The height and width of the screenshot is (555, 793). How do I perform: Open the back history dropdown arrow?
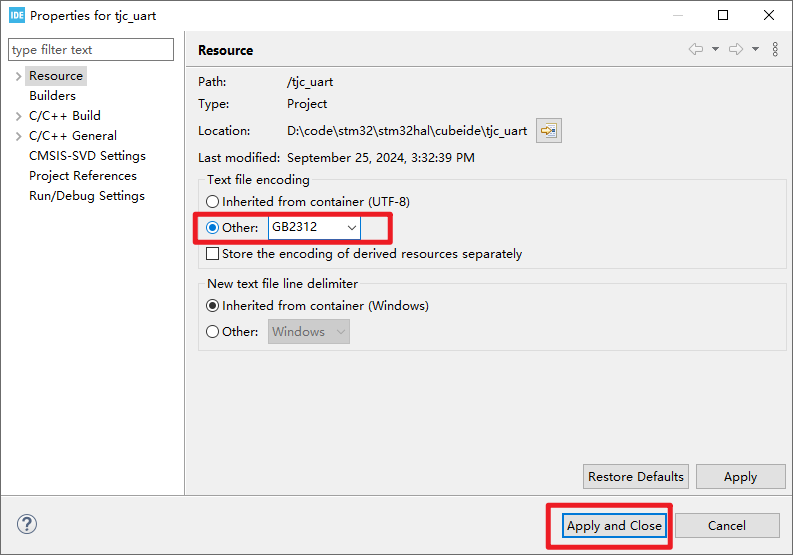pos(715,50)
